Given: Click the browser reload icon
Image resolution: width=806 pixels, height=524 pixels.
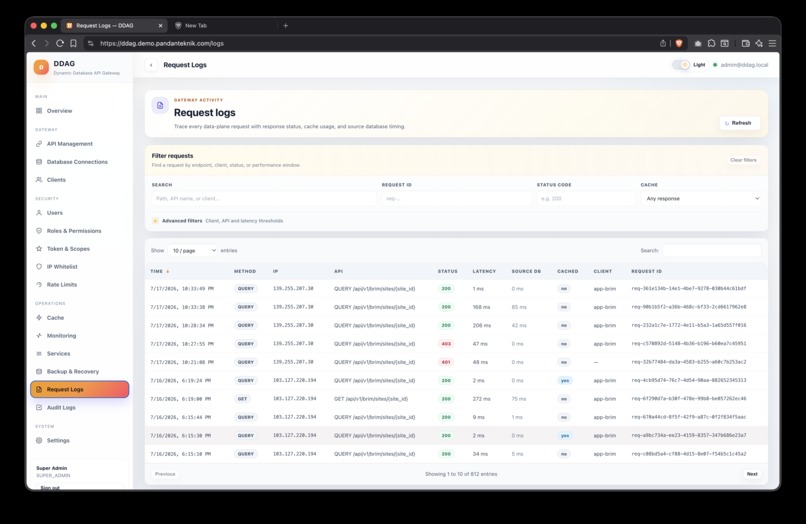Looking at the screenshot, I should (x=60, y=43).
